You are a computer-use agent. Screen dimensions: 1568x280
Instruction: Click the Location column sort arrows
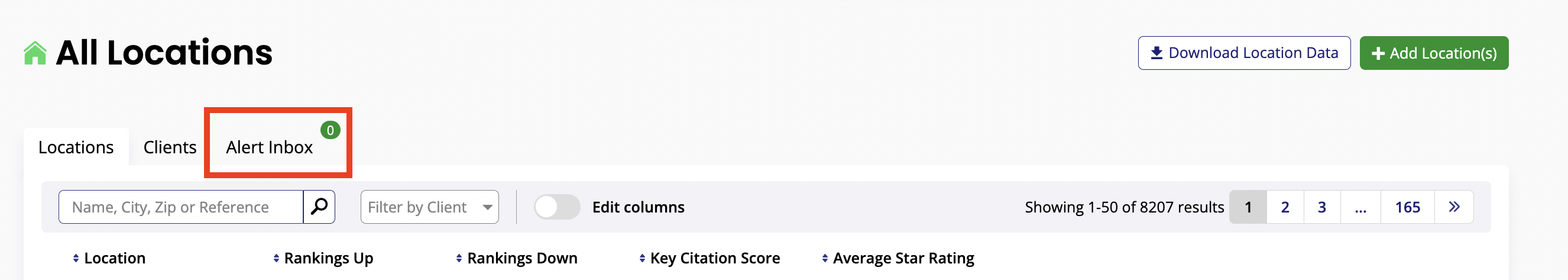tap(76, 259)
